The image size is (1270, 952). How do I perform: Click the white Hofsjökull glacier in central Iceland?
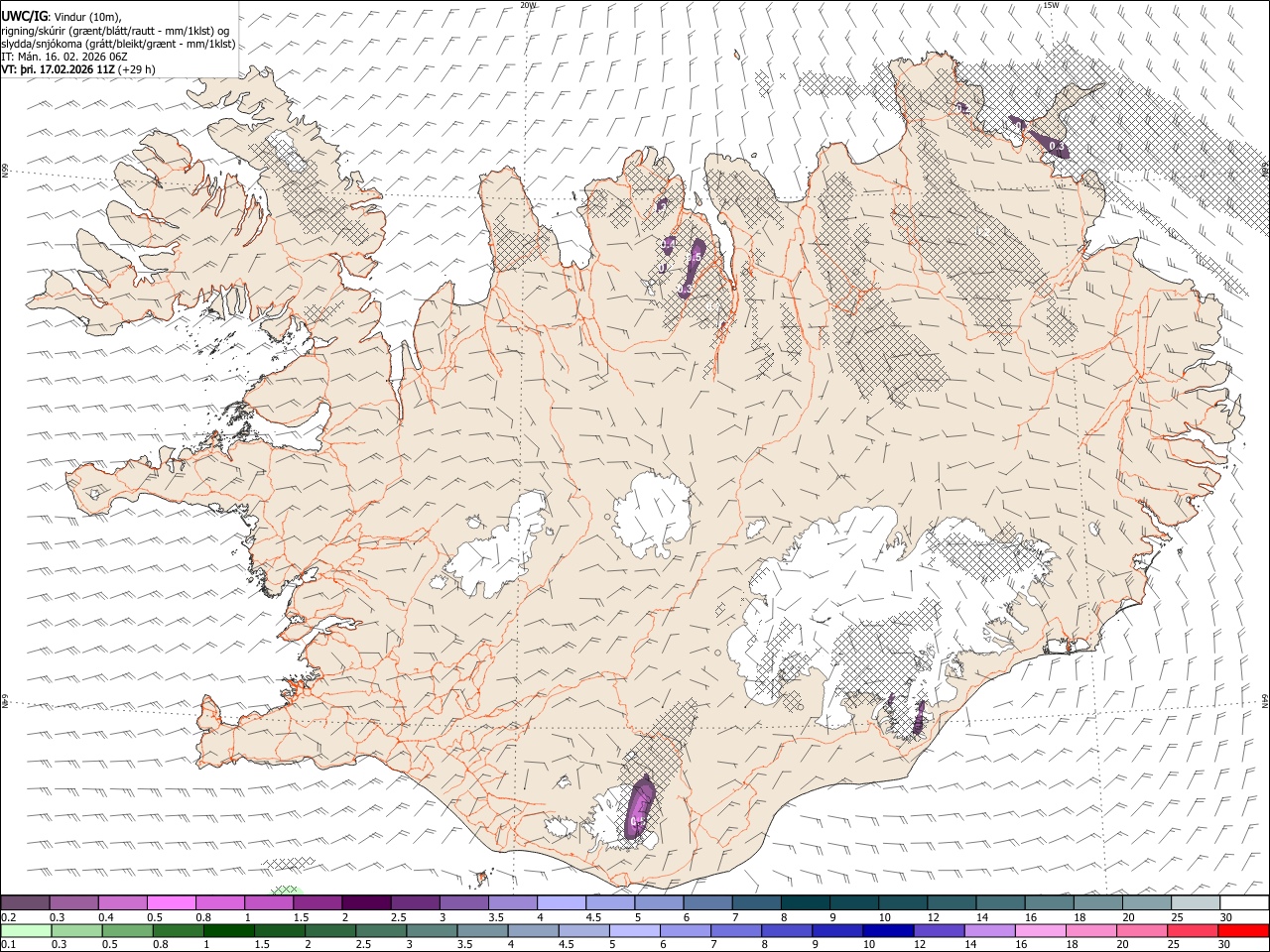[652, 514]
